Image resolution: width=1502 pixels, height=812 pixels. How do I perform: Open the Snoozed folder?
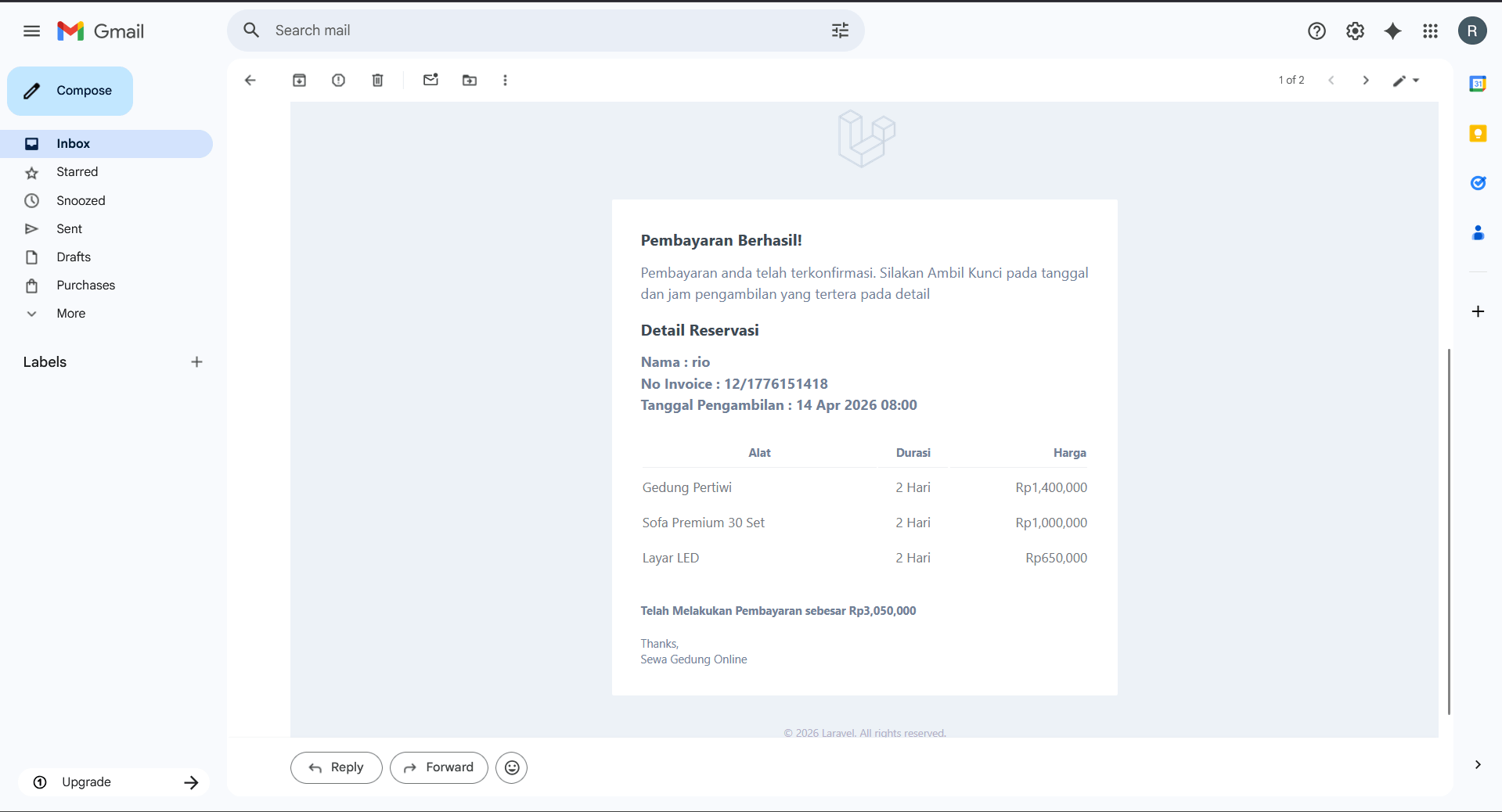pos(106,201)
